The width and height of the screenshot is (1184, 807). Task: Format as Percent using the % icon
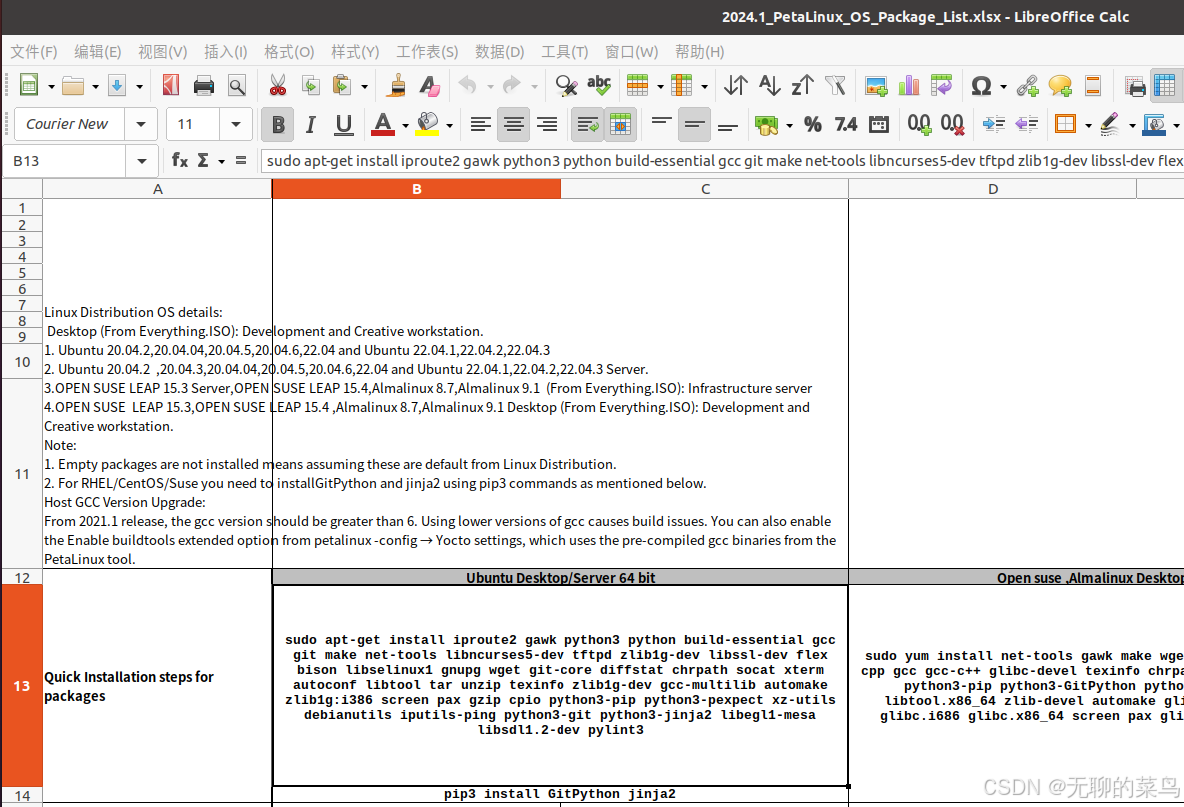tap(812, 125)
